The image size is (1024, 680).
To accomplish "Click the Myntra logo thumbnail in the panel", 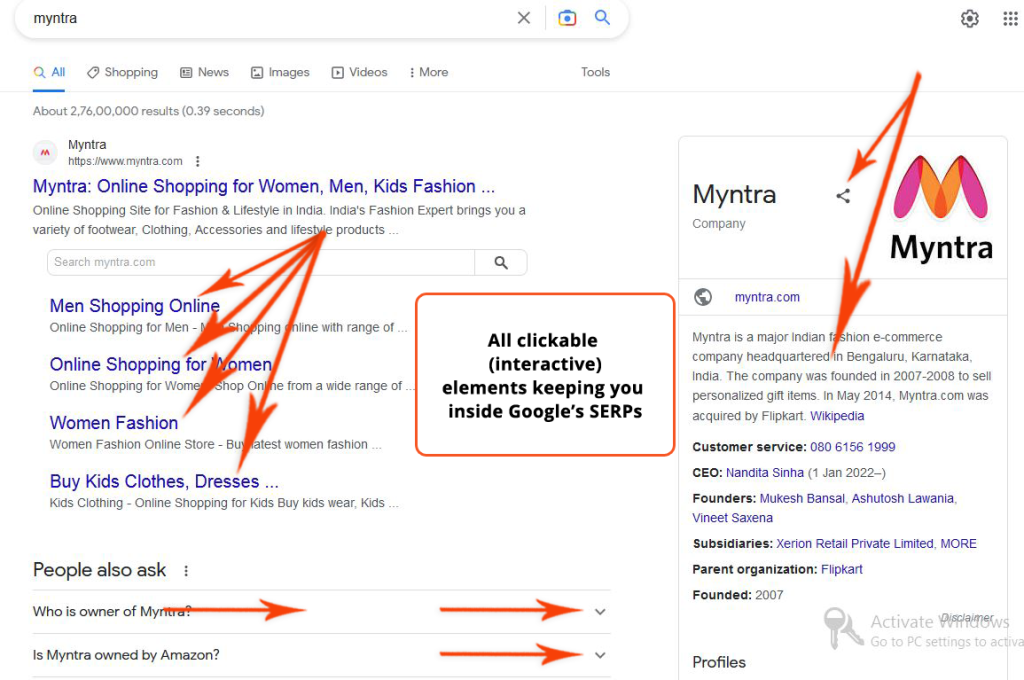I will tap(940, 205).
